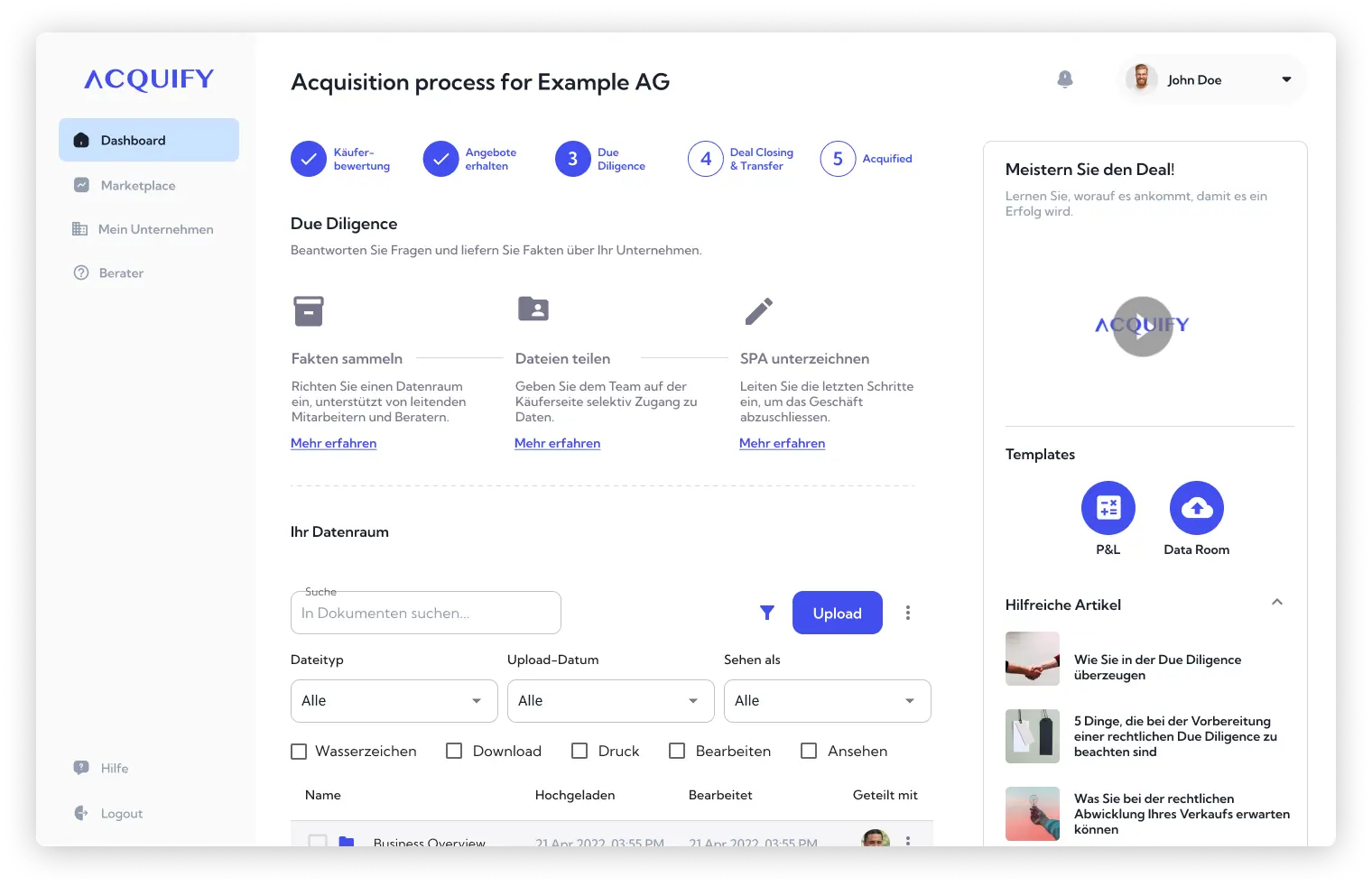Enable the Wasserzeichen checkbox
The width and height of the screenshot is (1372, 886).
[x=299, y=751]
